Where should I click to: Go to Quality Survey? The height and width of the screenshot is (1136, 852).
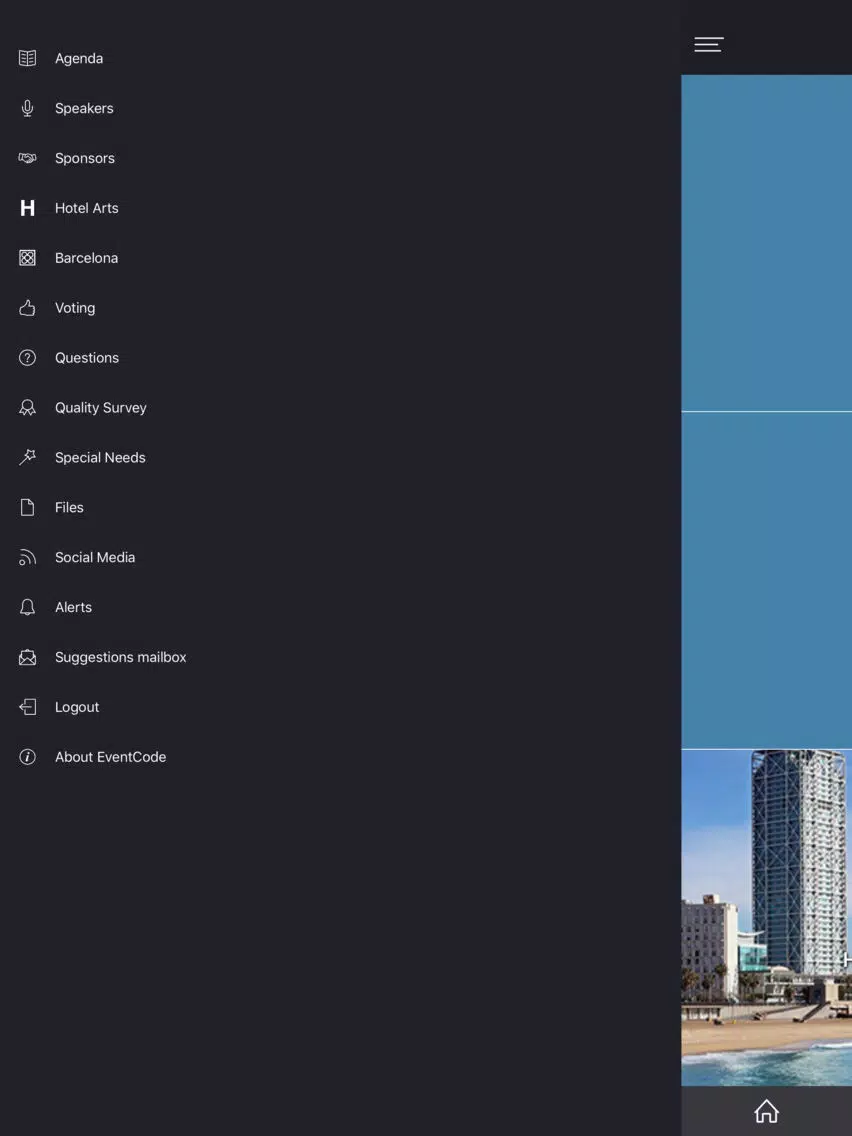click(x=100, y=408)
